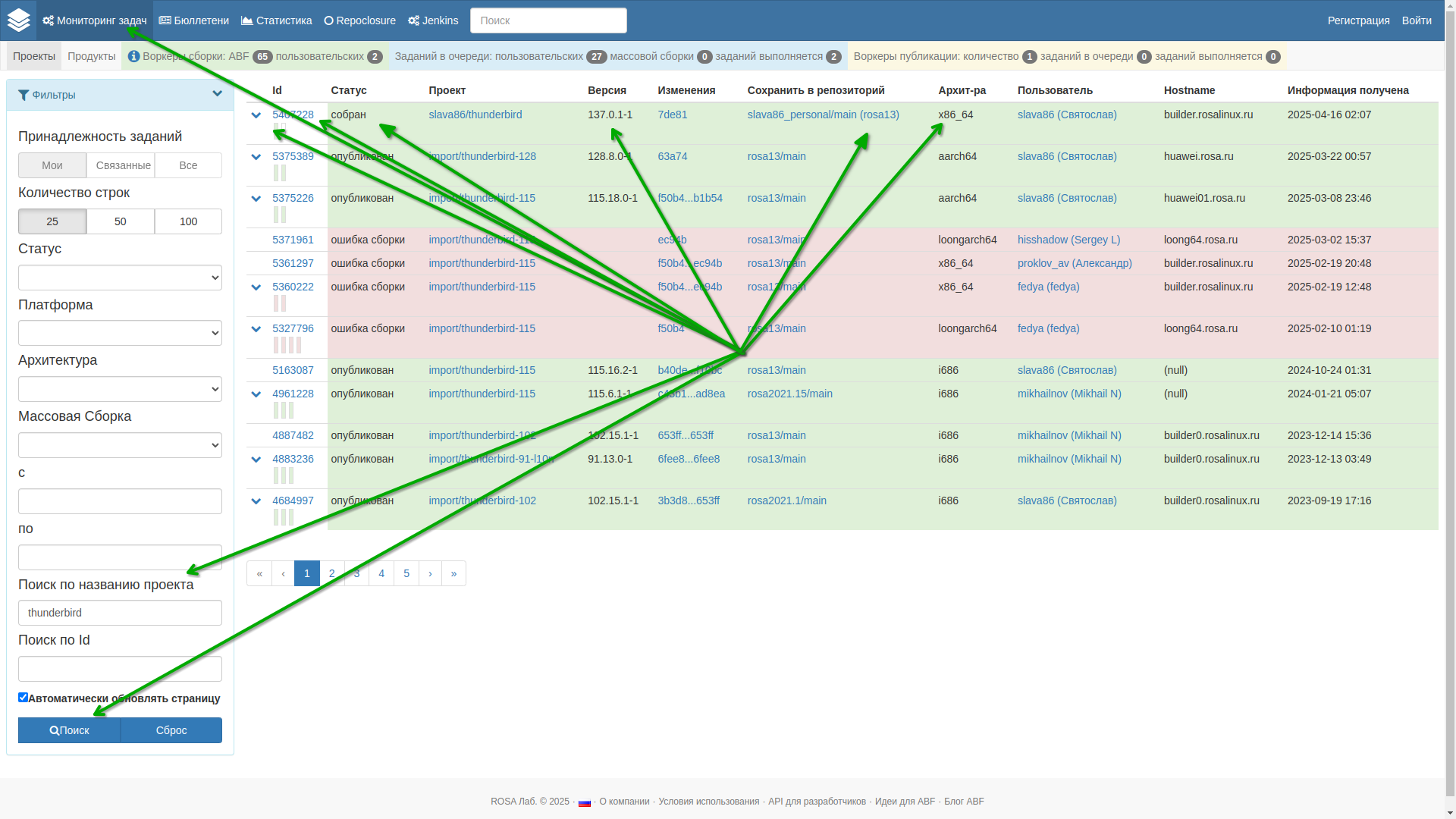Select the Все ownership toggle
Viewport: 1456px width, 819px height.
(188, 165)
